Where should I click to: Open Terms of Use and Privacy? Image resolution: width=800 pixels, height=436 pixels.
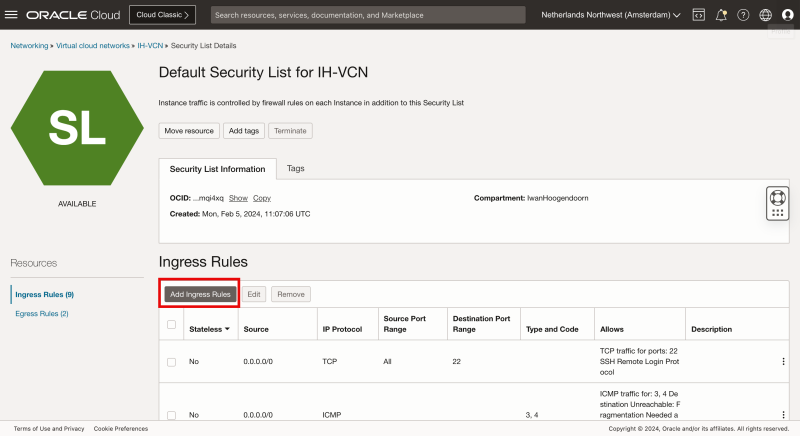pyautogui.click(x=49, y=429)
